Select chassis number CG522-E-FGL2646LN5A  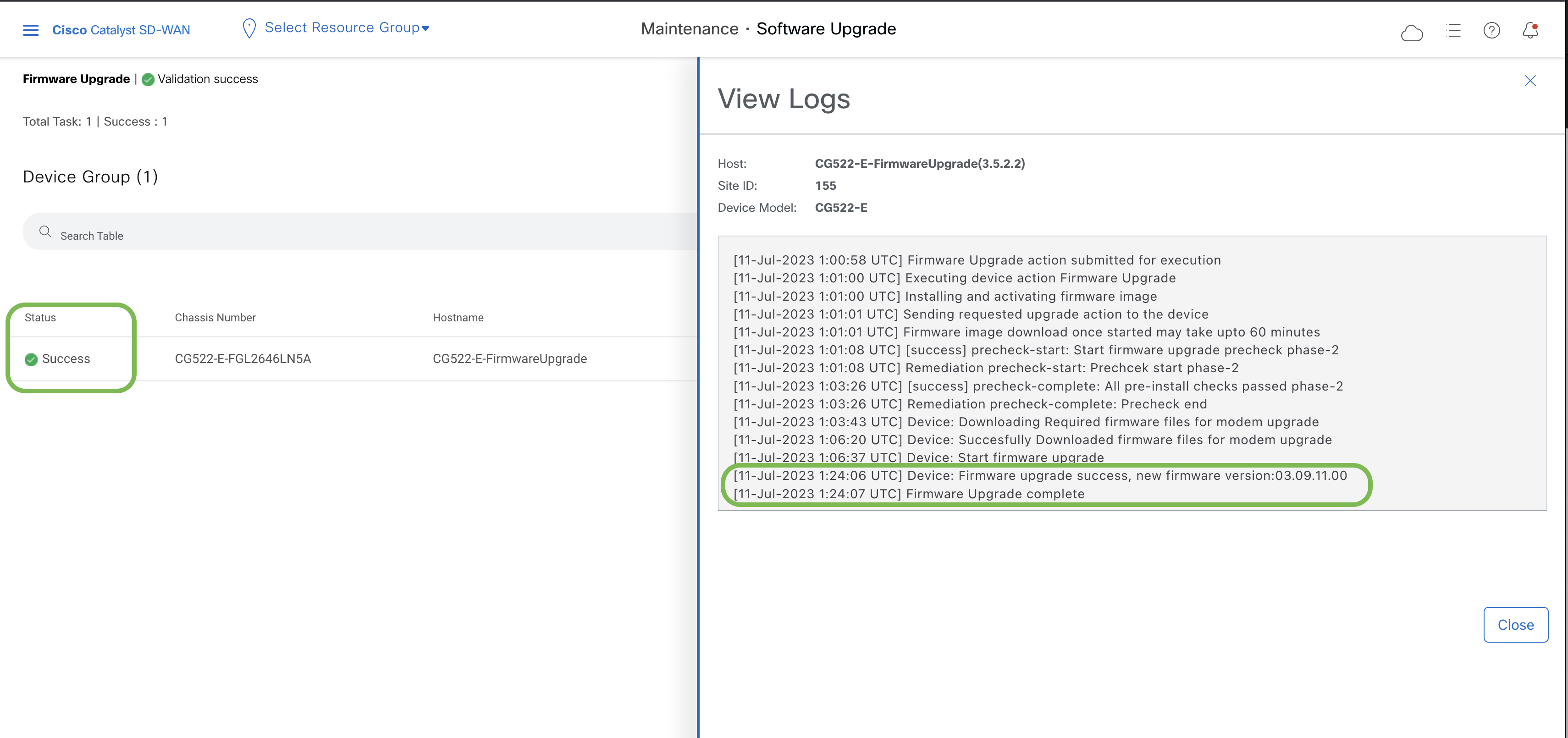[243, 358]
